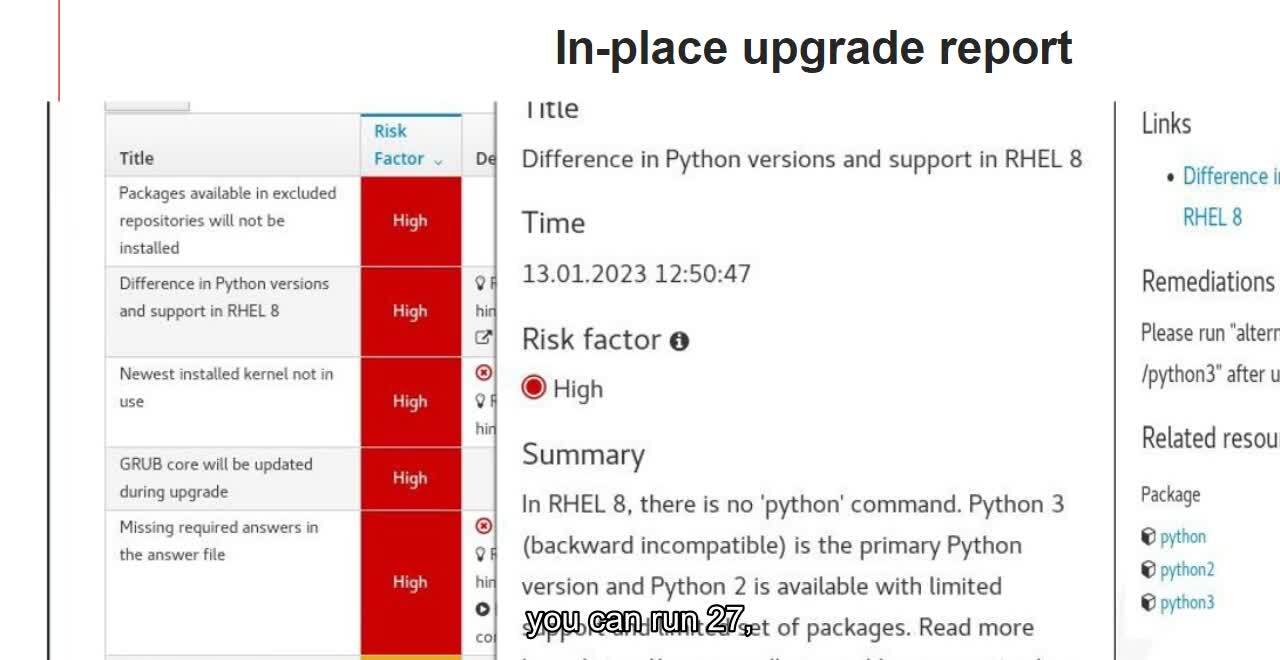Click external link icon in Python row
The width and height of the screenshot is (1280, 660).
[483, 338]
